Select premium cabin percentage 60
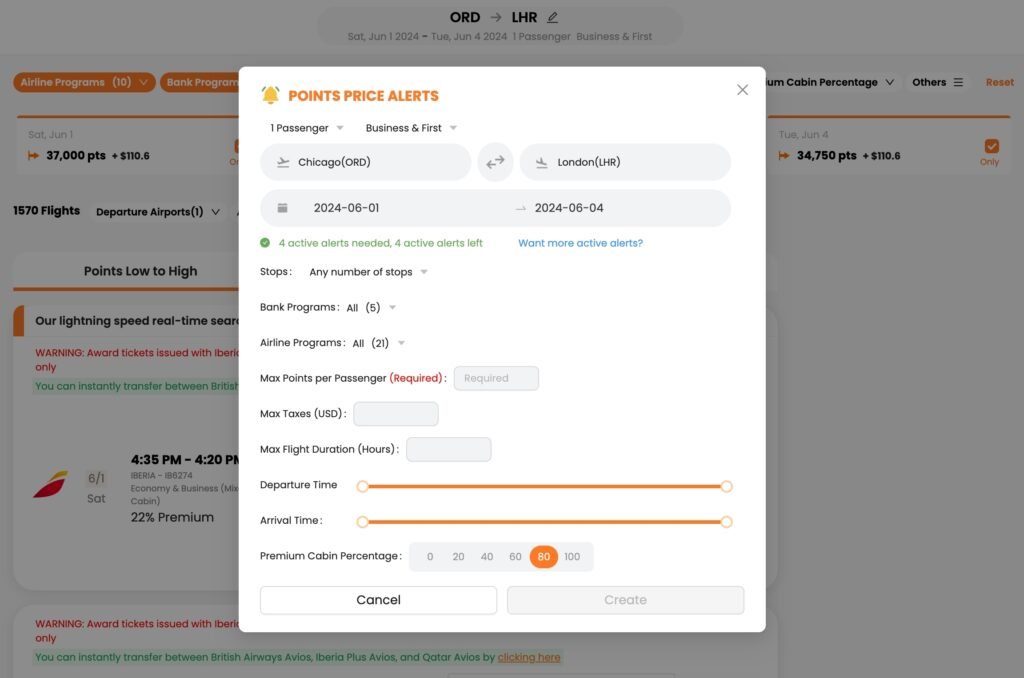This screenshot has height=678, width=1024. pyautogui.click(x=515, y=557)
